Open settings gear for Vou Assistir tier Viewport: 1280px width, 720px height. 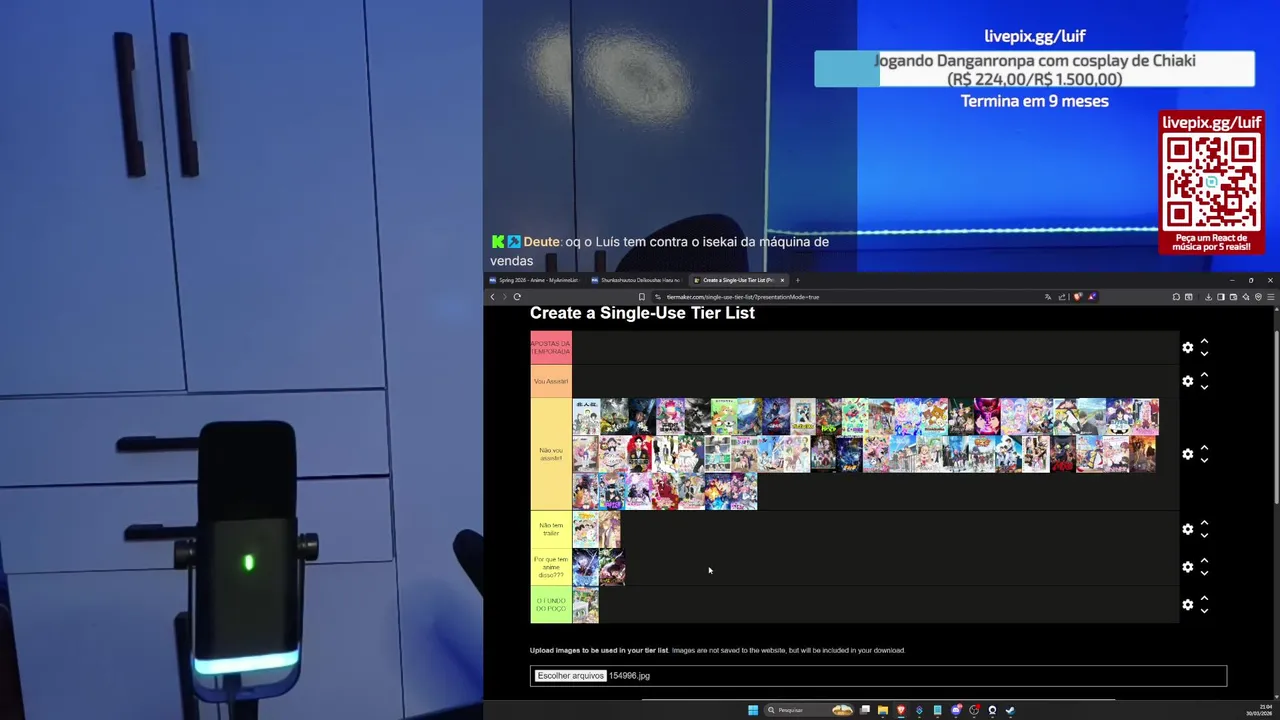[x=1188, y=381]
